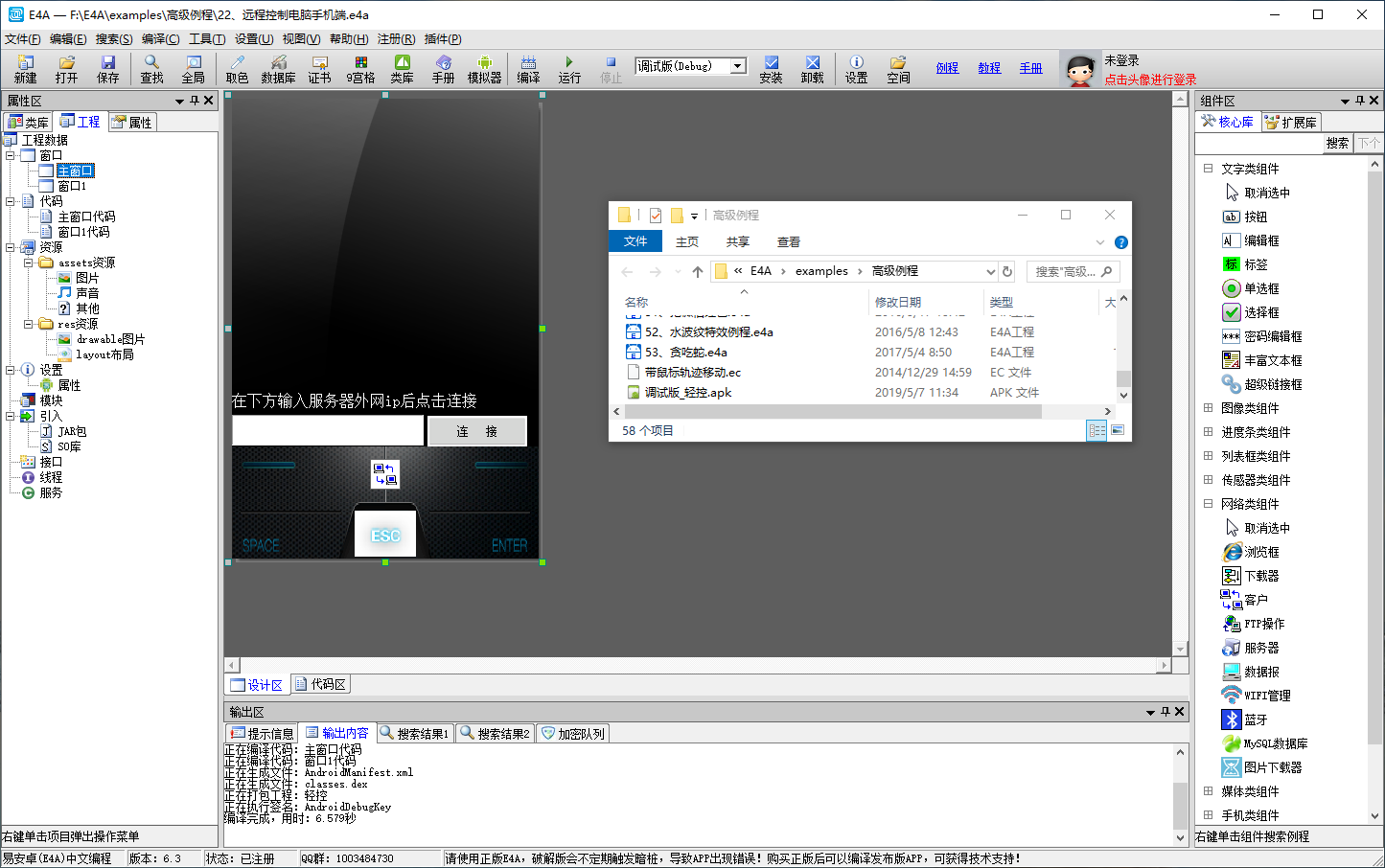The image size is (1385, 868).
Task: Click the 卸载 uninstall icon
Action: 812,69
